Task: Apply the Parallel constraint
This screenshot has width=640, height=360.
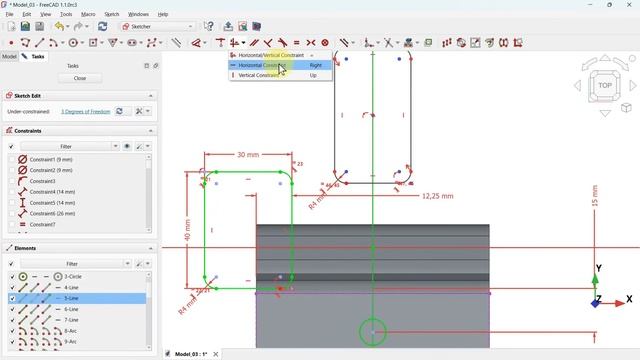Action: coord(254,43)
